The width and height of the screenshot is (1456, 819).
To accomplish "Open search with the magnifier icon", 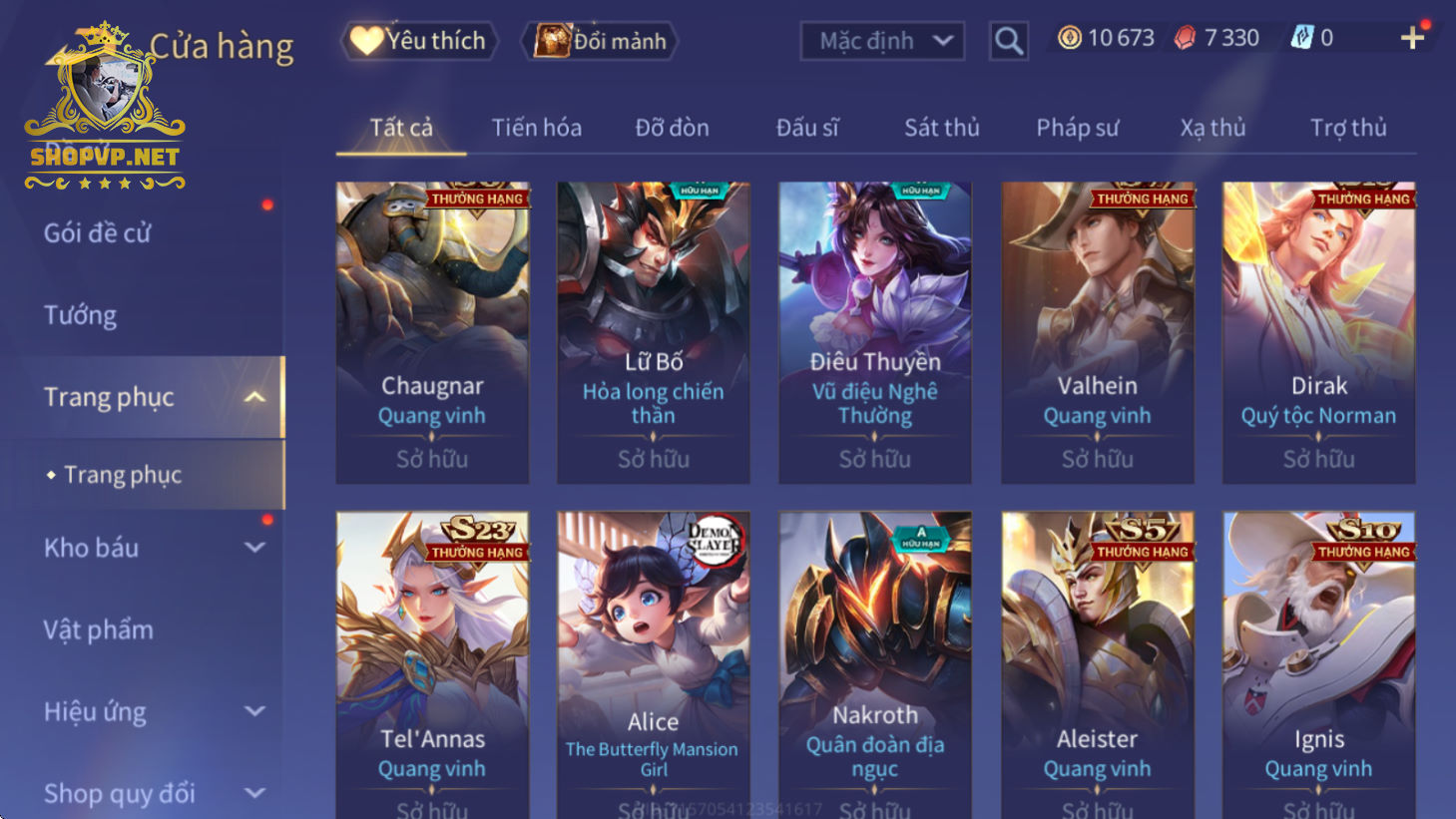I will [x=1009, y=41].
